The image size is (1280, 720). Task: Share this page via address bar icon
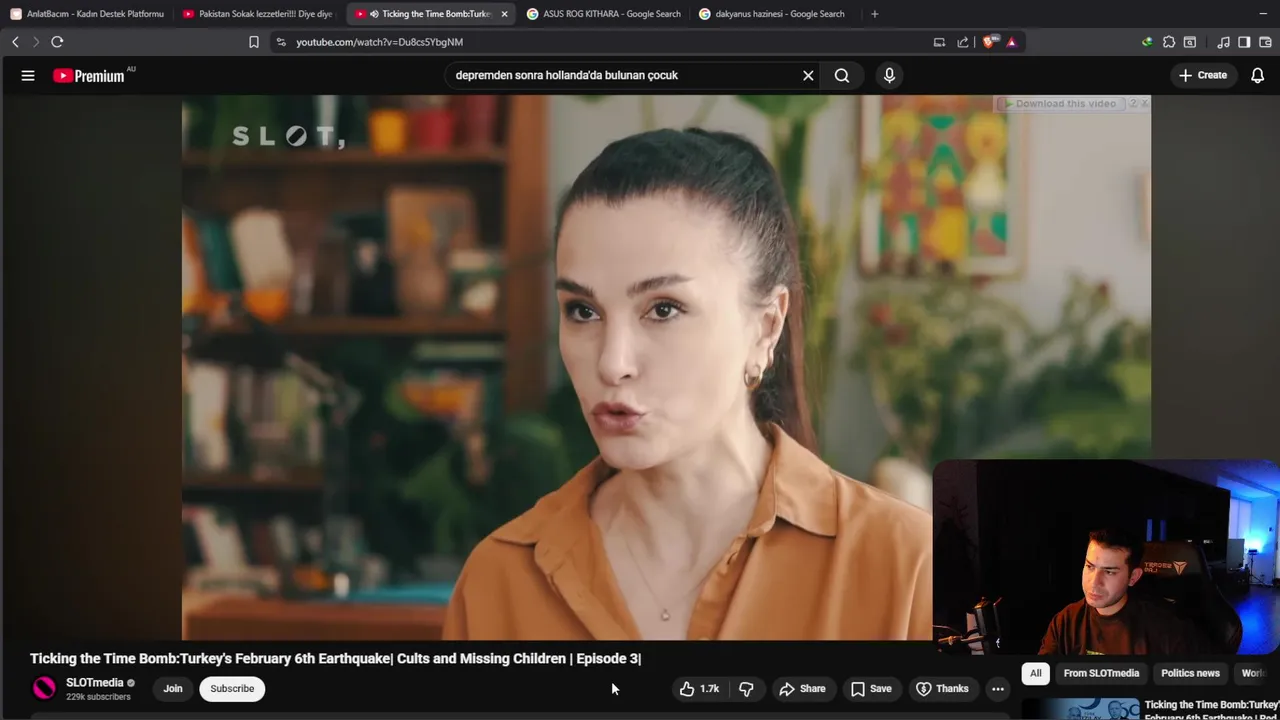[962, 42]
